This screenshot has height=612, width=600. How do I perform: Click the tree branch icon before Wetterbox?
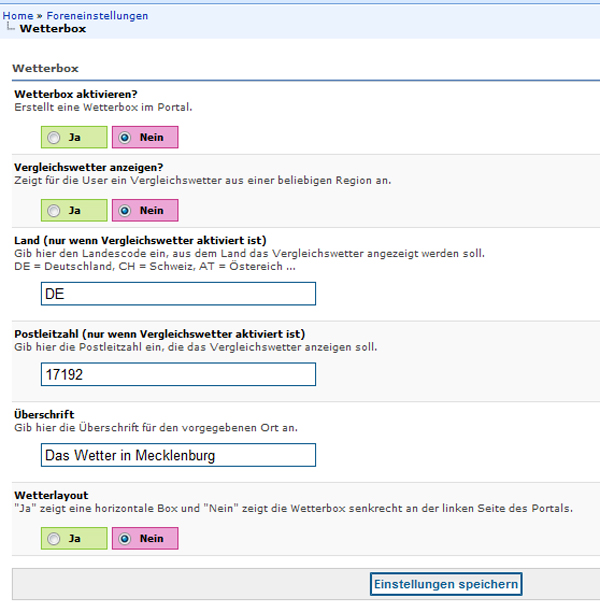coord(11,27)
